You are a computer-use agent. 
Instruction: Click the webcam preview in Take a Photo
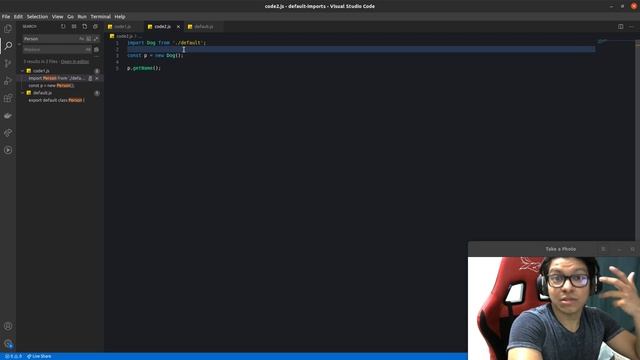pos(554,308)
